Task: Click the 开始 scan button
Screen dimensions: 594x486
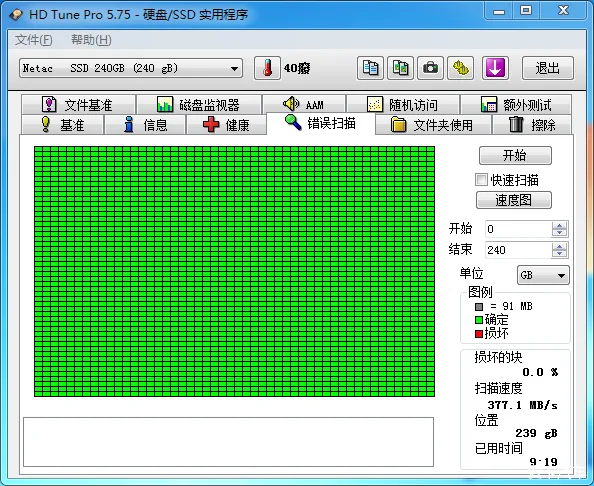Action: 515,155
